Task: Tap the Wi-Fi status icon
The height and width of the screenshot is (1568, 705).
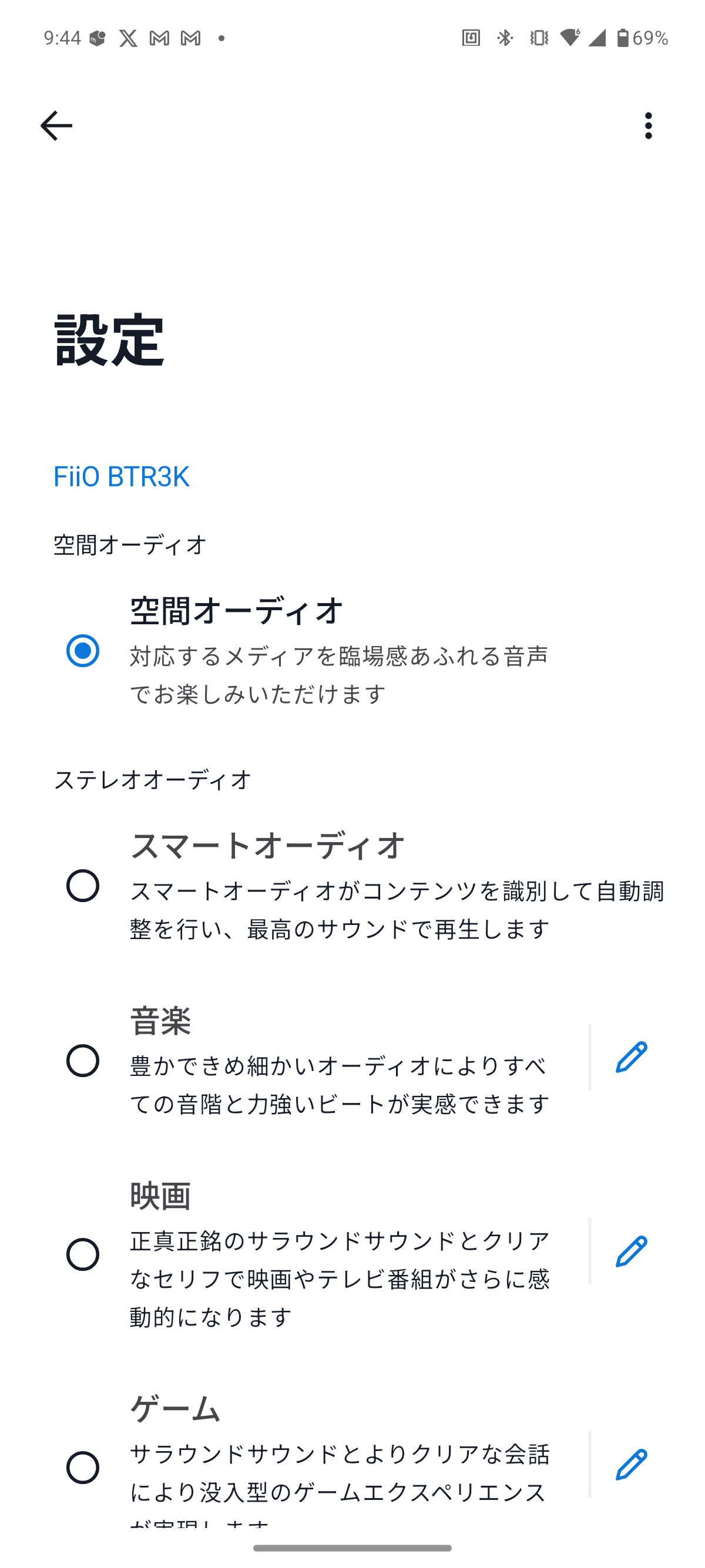Action: pos(570,38)
